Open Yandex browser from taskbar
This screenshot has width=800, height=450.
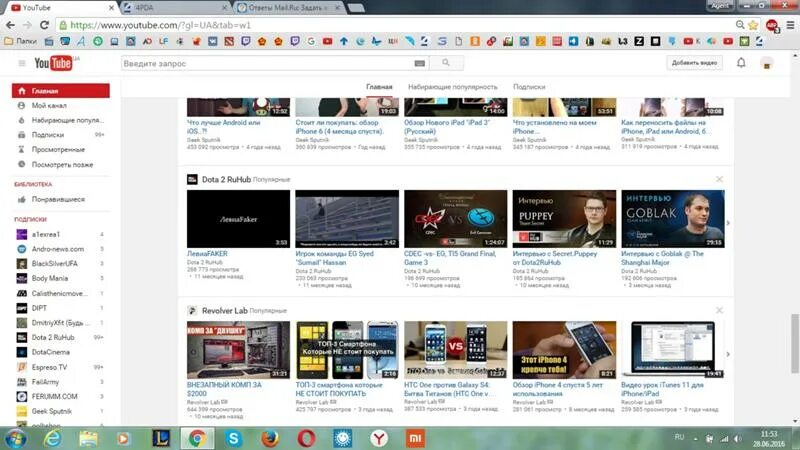coord(379,438)
